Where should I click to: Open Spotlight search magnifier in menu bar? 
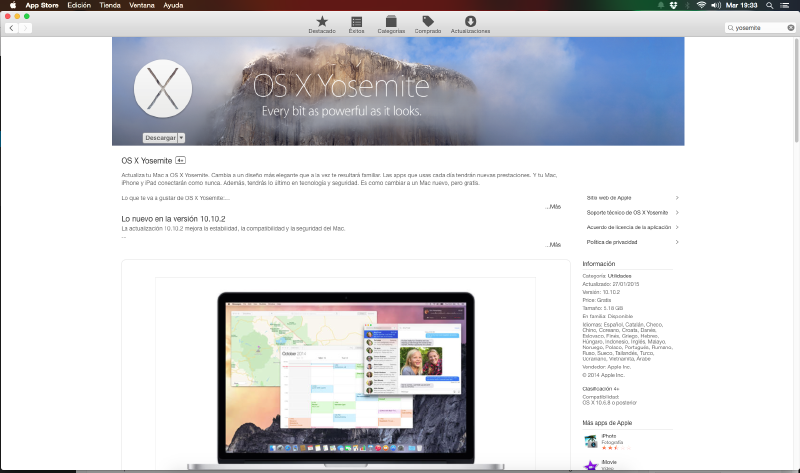769,5
